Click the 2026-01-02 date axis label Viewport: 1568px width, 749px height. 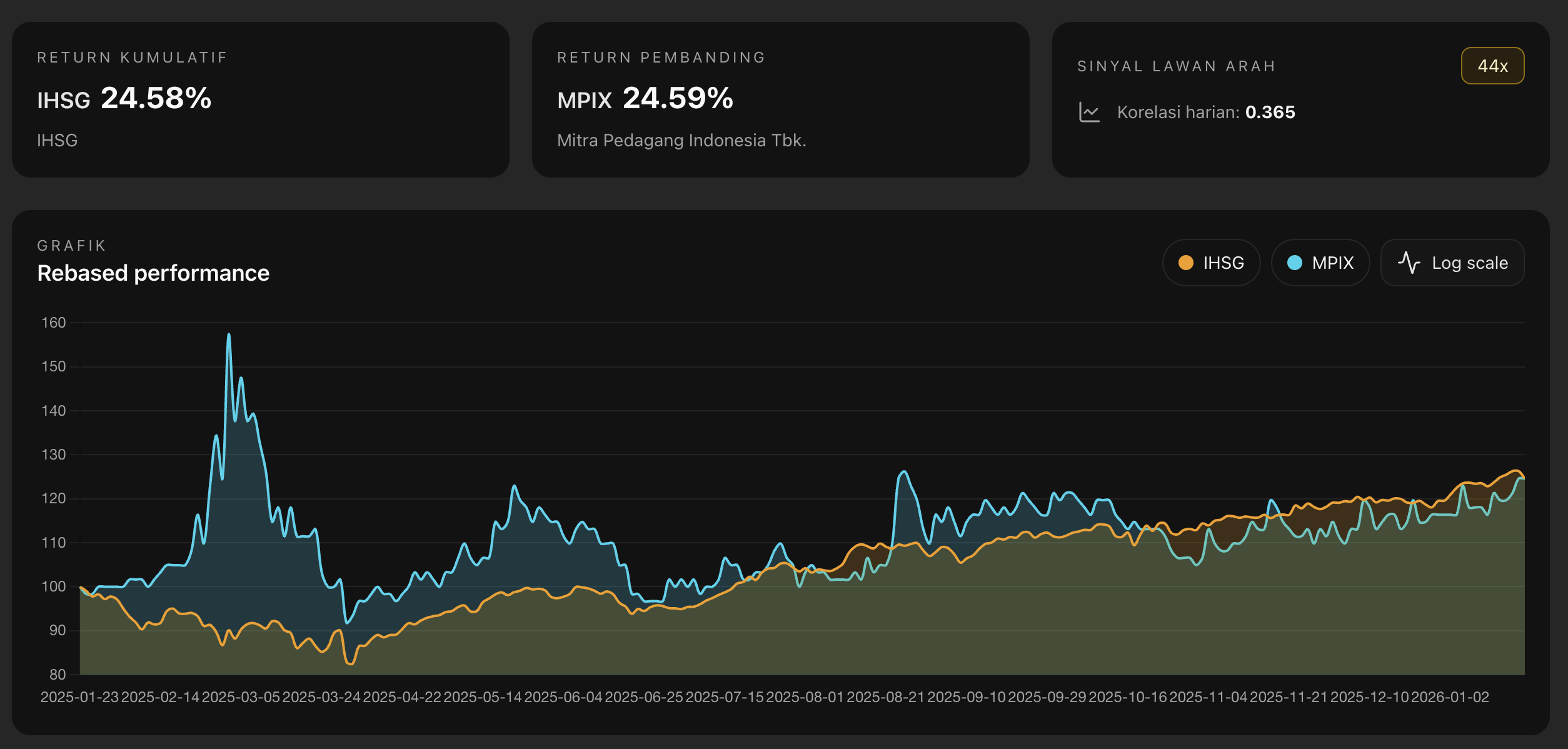[x=1450, y=697]
